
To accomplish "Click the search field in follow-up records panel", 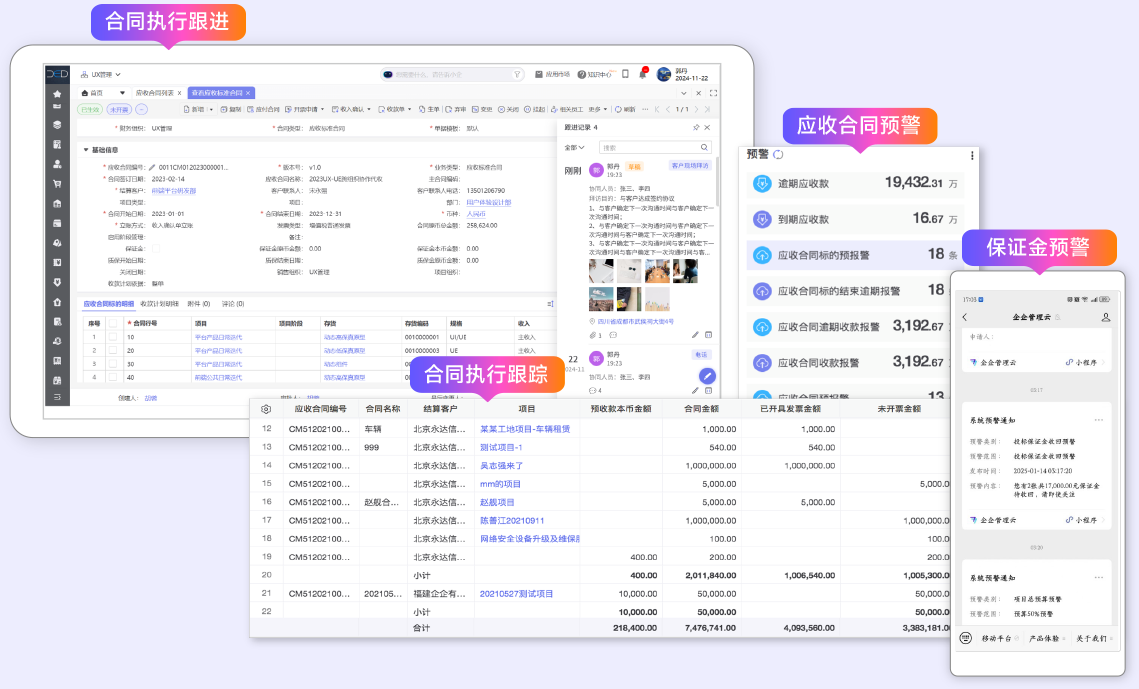I will point(650,148).
